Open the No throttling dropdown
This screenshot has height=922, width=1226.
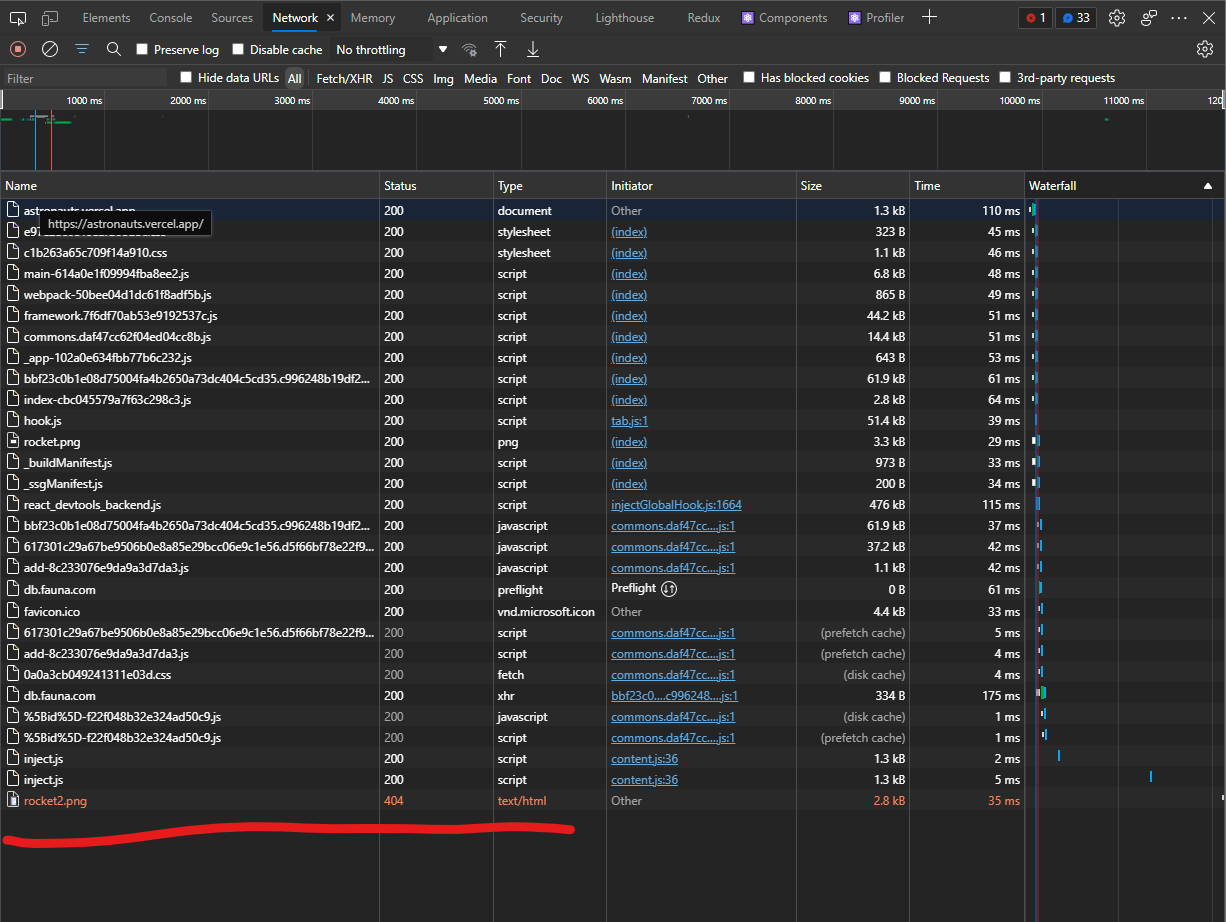pos(391,49)
